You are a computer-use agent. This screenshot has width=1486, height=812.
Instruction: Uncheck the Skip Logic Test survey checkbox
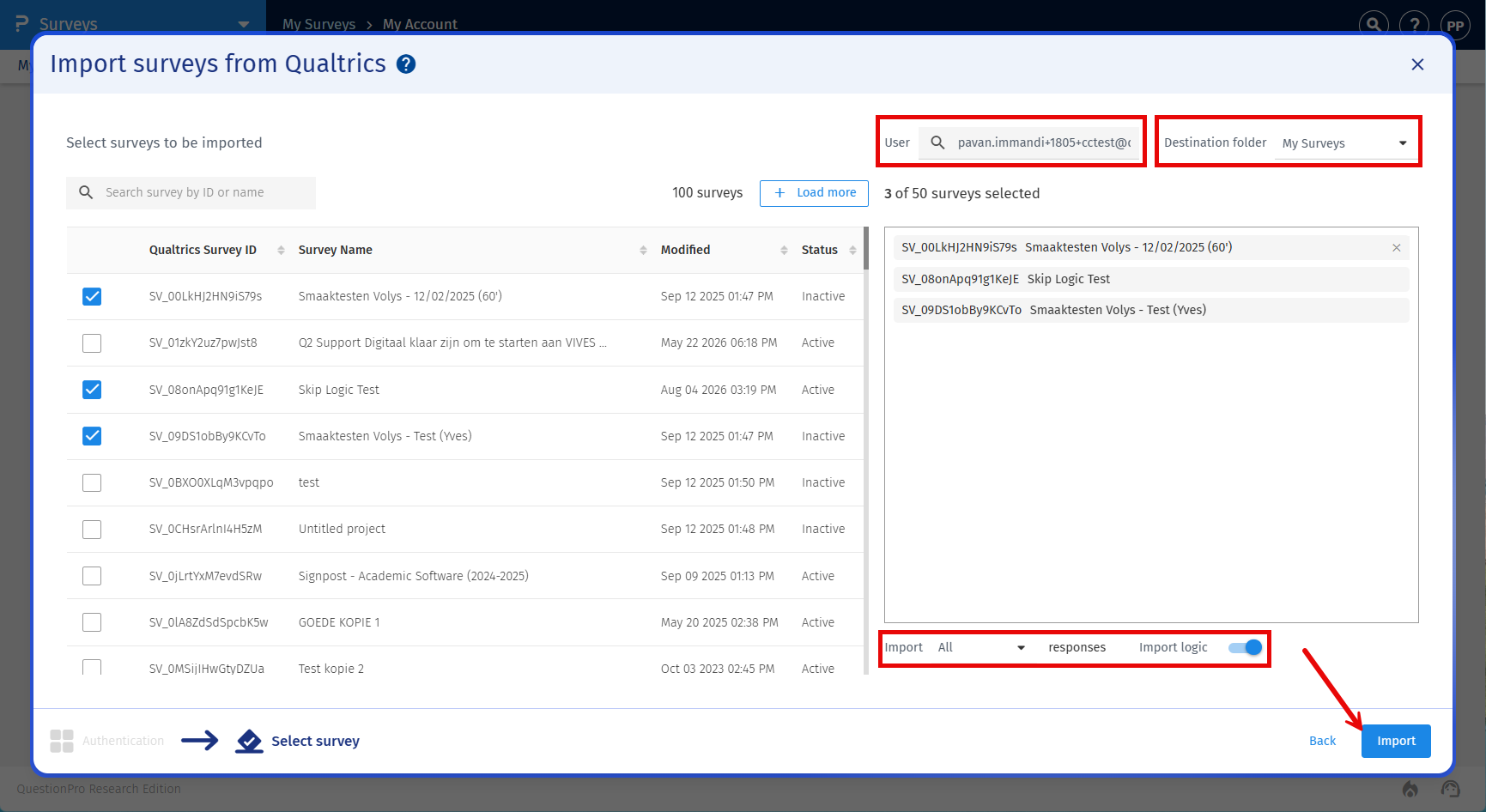pos(92,390)
